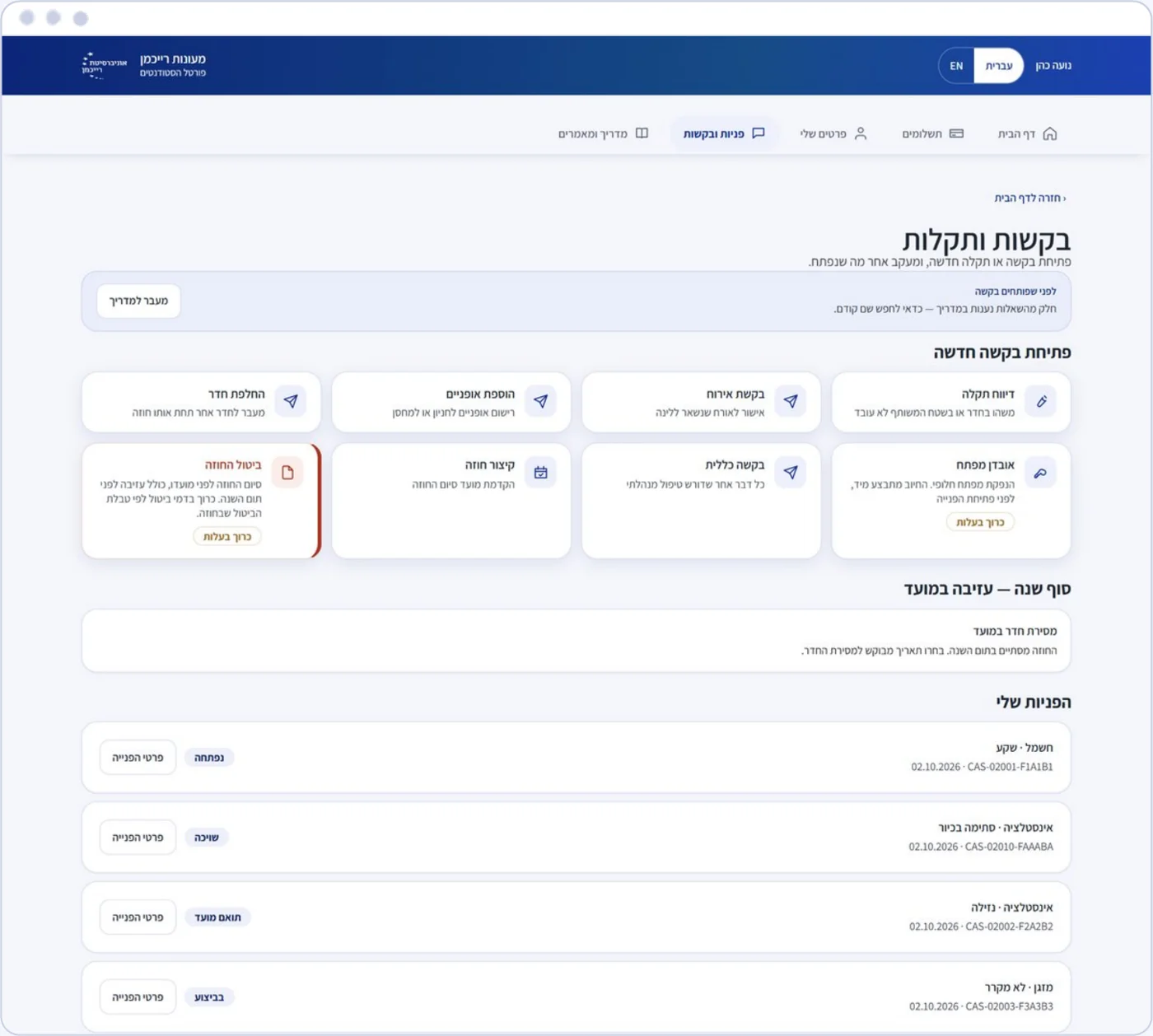Click the שויכה status badge
1153x1036 pixels.
pos(207,838)
